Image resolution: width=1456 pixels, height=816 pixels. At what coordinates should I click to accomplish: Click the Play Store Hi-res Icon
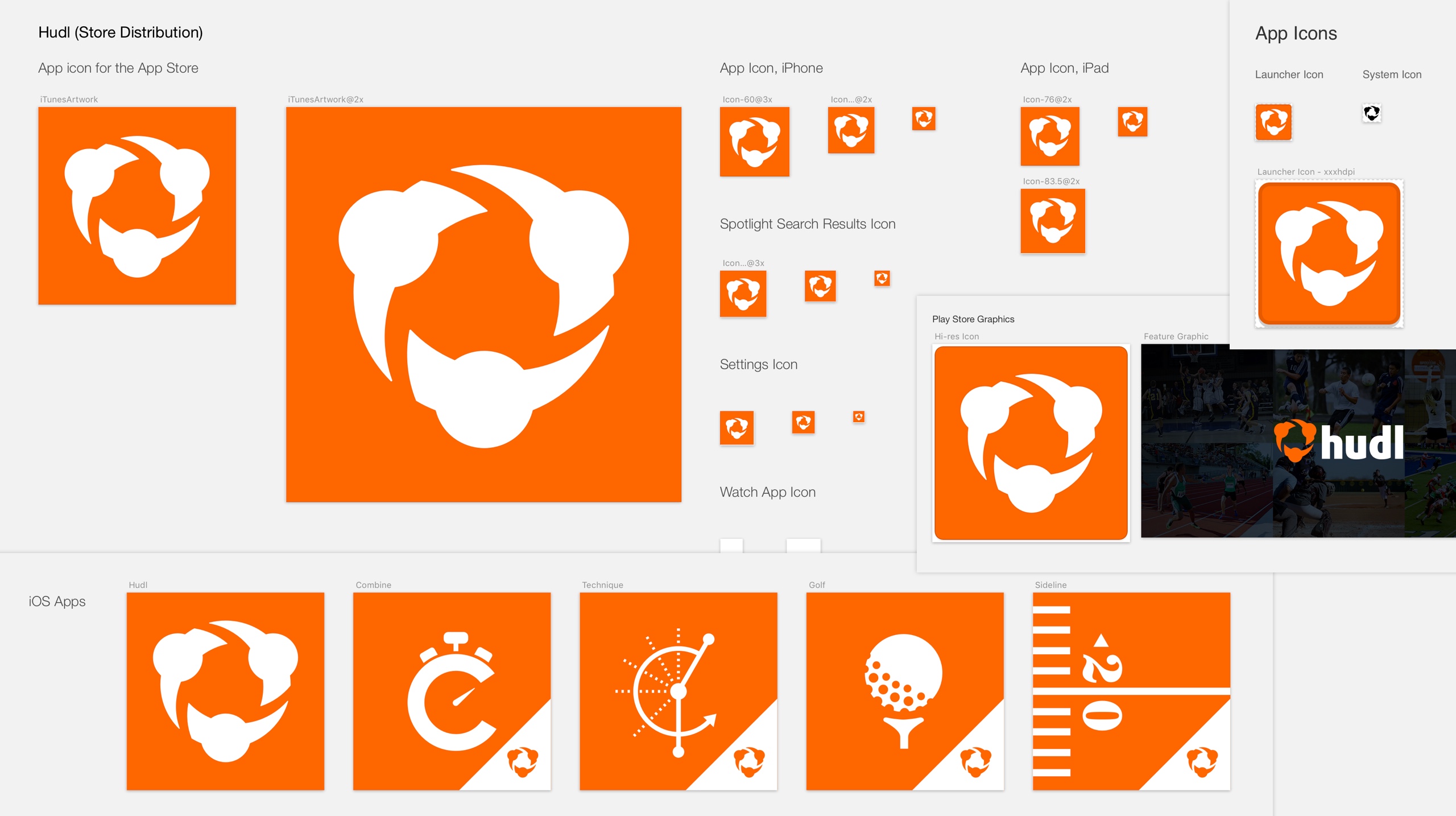[1031, 443]
